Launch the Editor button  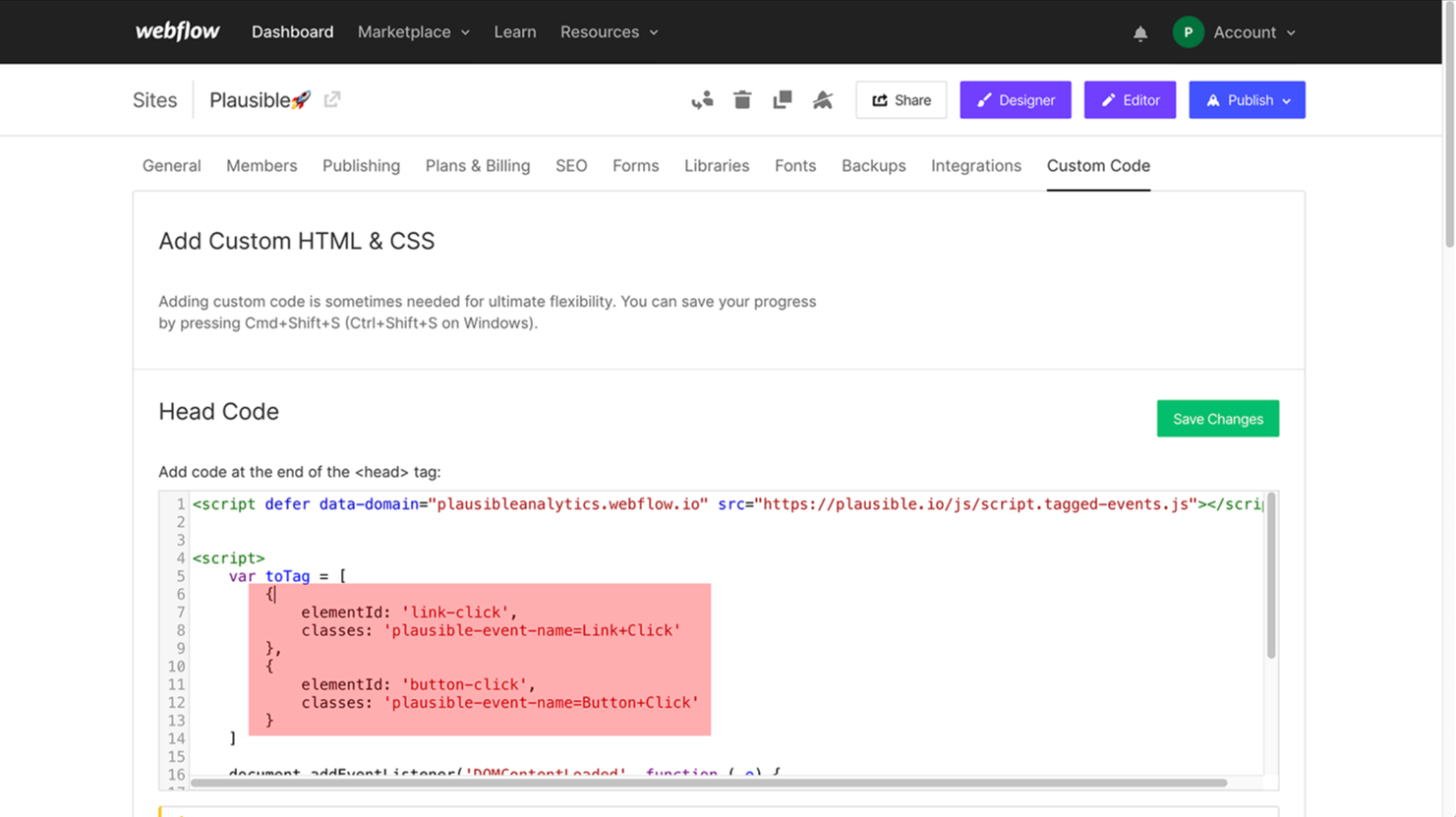[x=1130, y=100]
